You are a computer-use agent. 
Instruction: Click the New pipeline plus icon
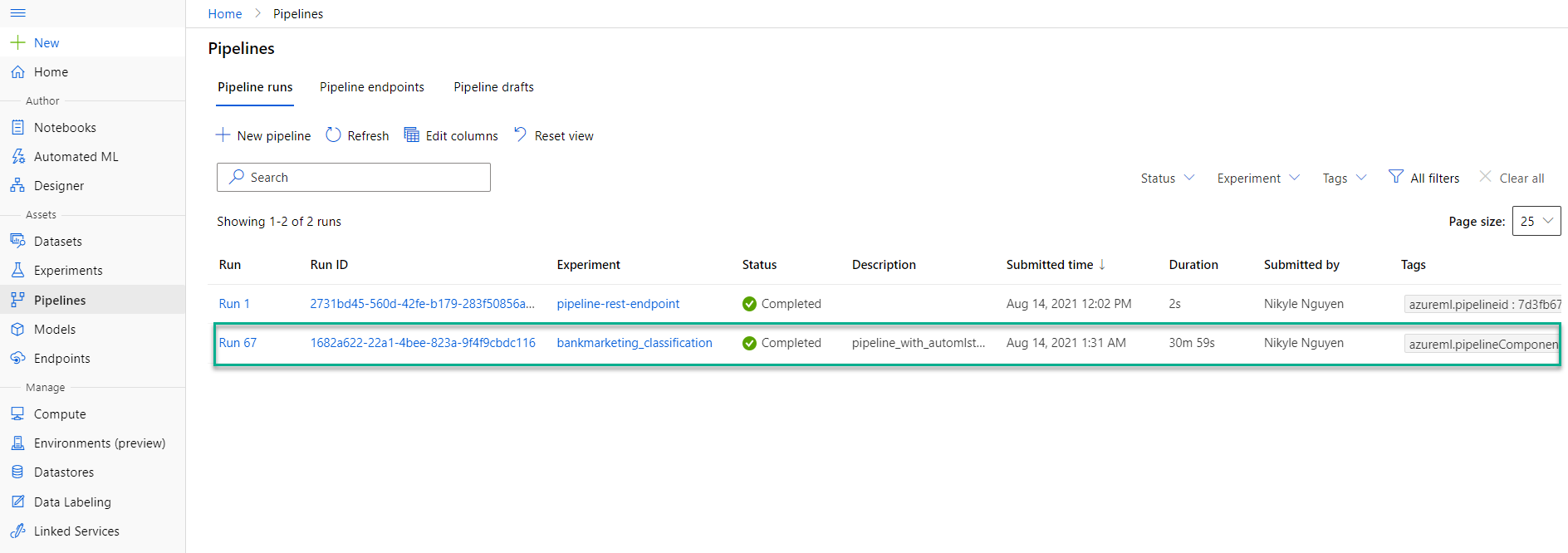pos(223,135)
